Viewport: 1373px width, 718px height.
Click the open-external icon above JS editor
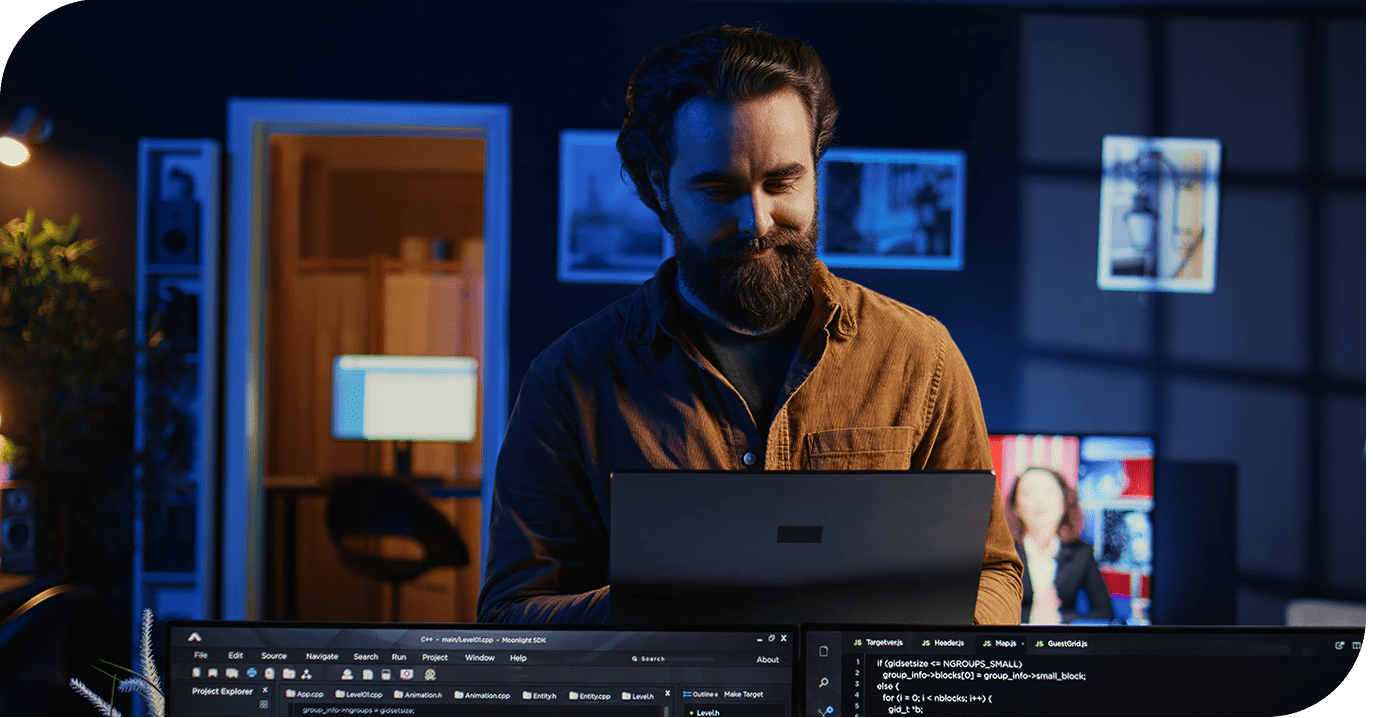point(1339,645)
